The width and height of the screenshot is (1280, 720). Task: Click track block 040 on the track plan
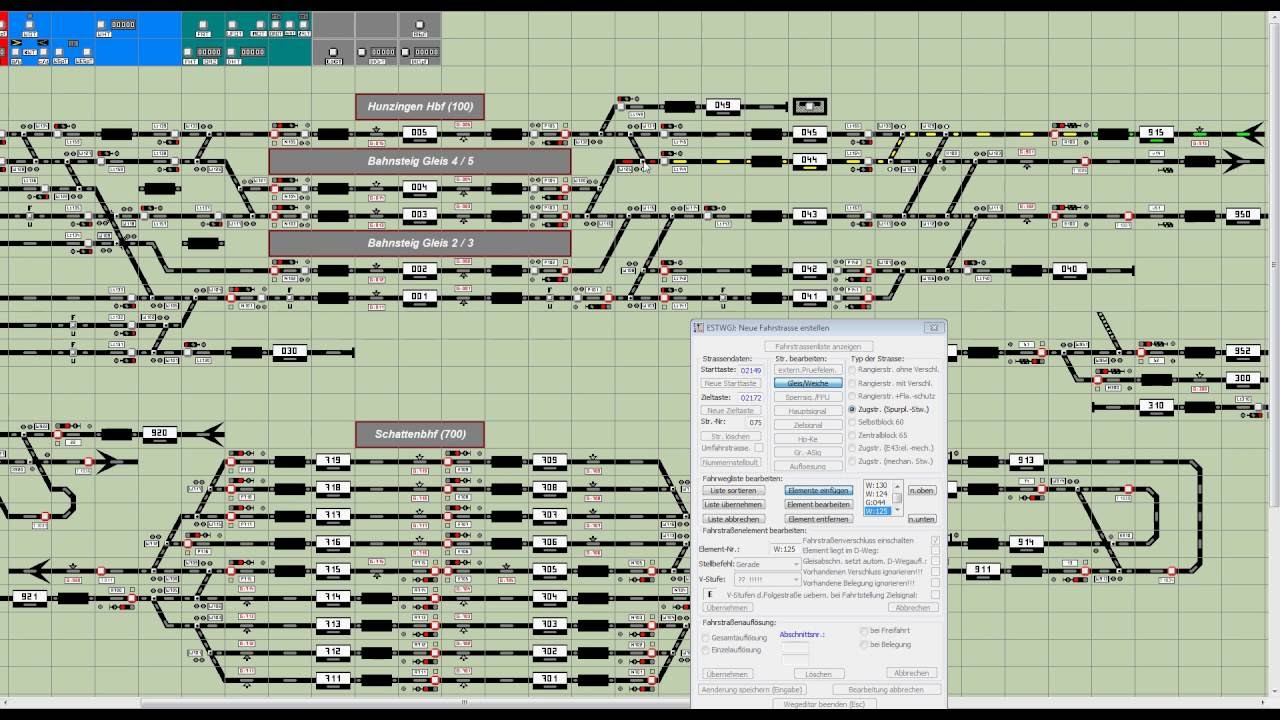1070,270
